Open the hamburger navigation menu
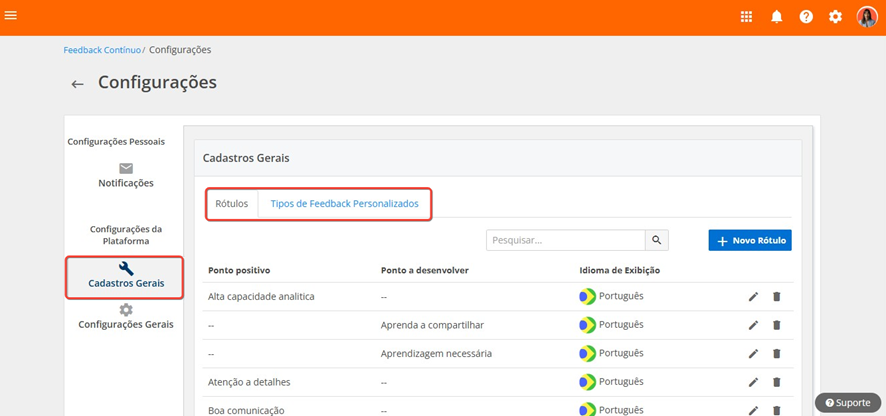The width and height of the screenshot is (886, 416). click(10, 15)
